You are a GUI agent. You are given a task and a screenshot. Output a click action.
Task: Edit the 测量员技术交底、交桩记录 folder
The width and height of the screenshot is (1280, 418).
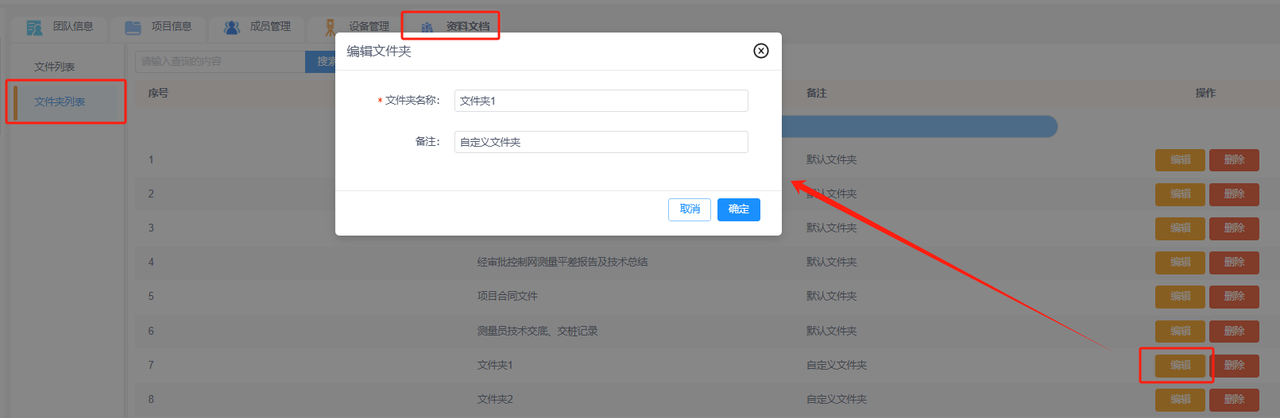point(1180,331)
